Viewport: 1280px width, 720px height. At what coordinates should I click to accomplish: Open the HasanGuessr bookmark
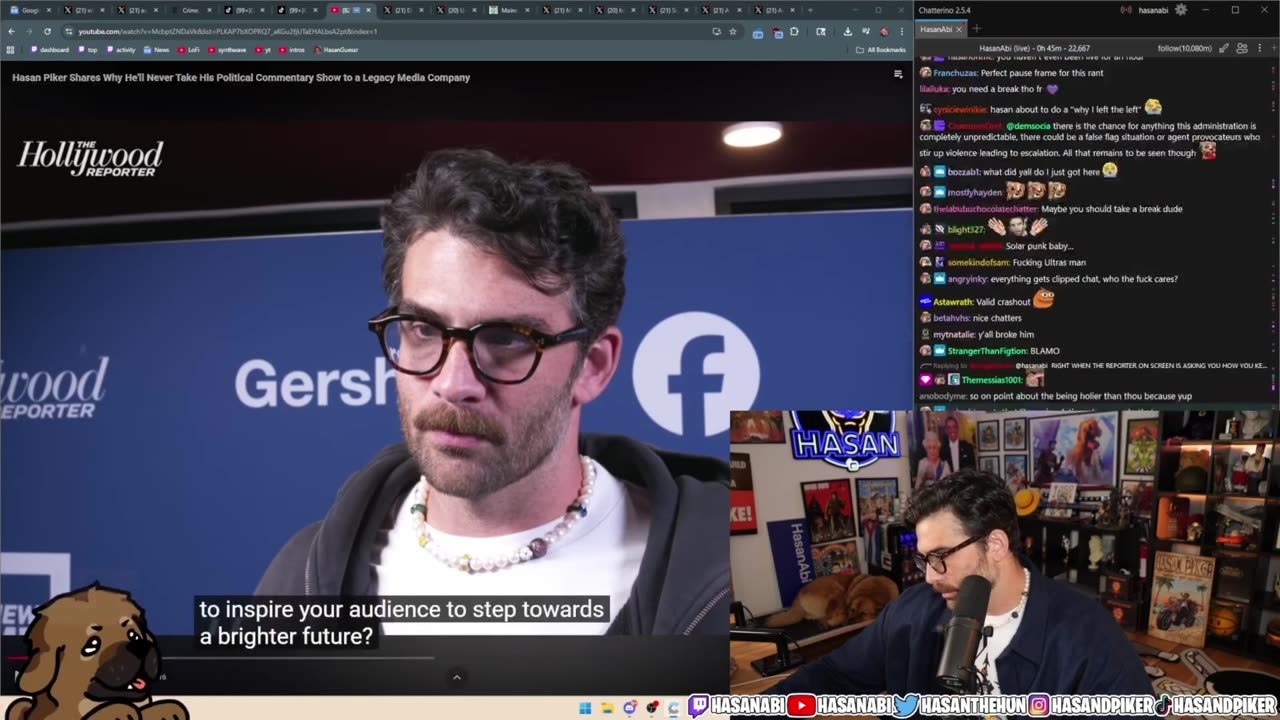(336, 49)
